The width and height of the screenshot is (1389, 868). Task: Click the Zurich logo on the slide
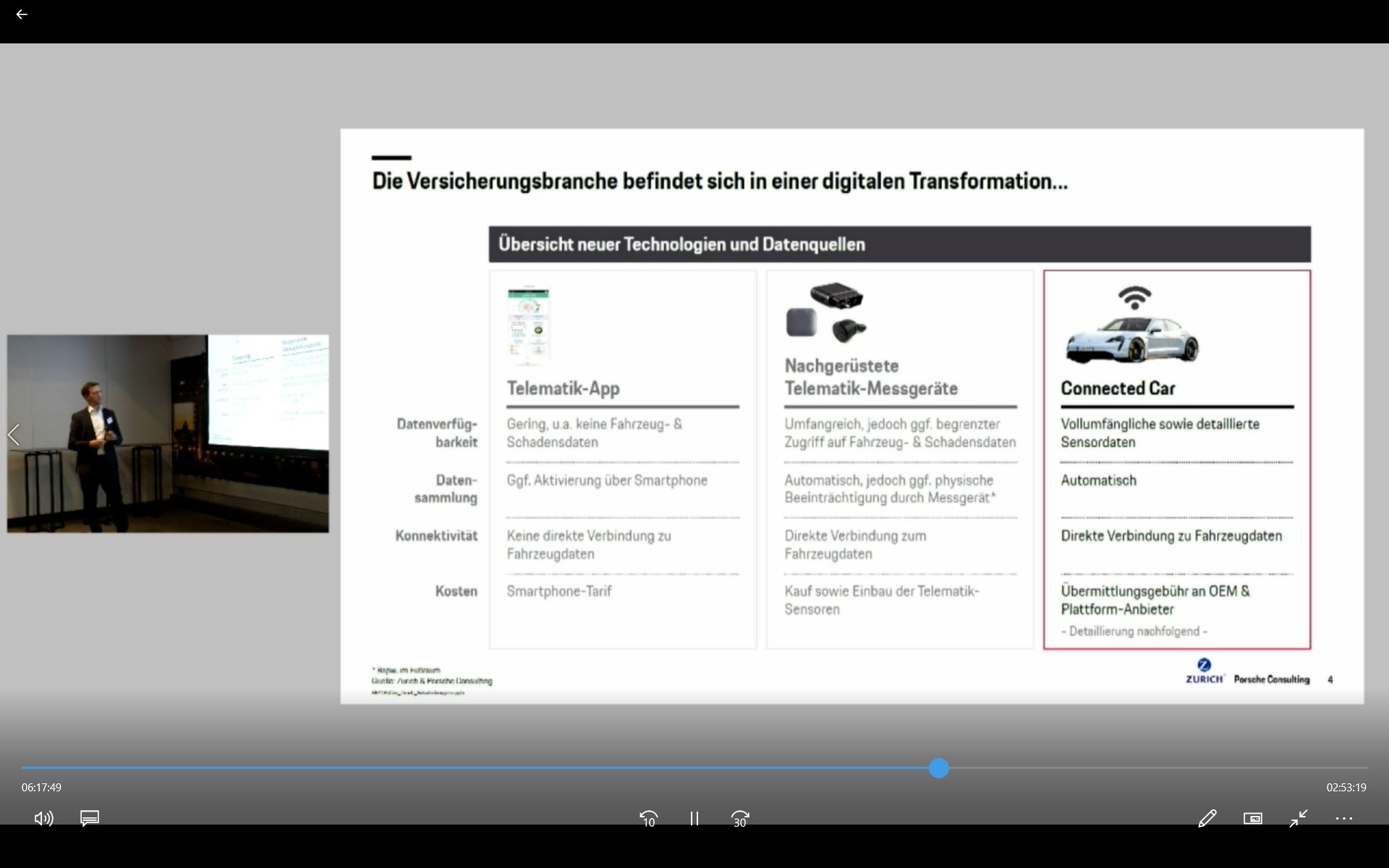pyautogui.click(x=1204, y=671)
